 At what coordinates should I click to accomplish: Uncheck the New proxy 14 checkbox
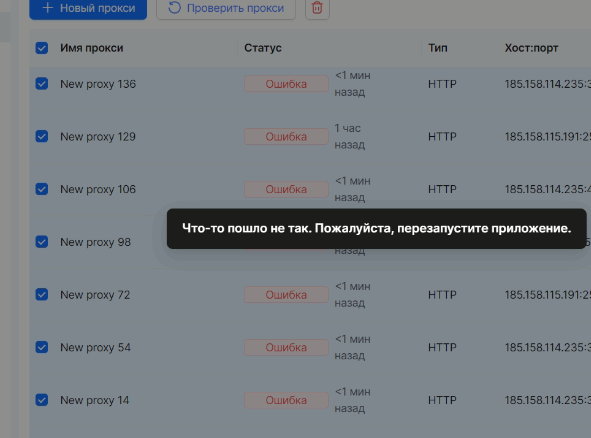[x=42, y=400]
